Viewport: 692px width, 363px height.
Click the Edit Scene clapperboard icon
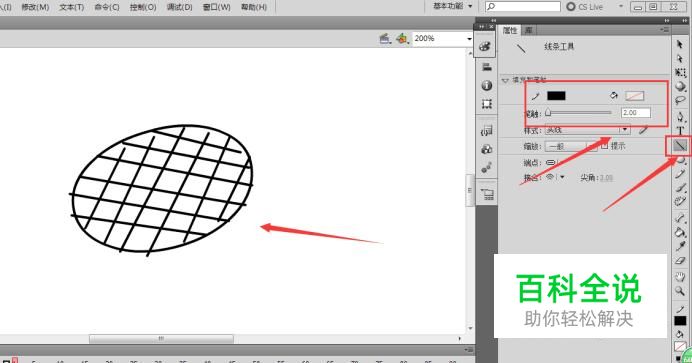point(385,39)
